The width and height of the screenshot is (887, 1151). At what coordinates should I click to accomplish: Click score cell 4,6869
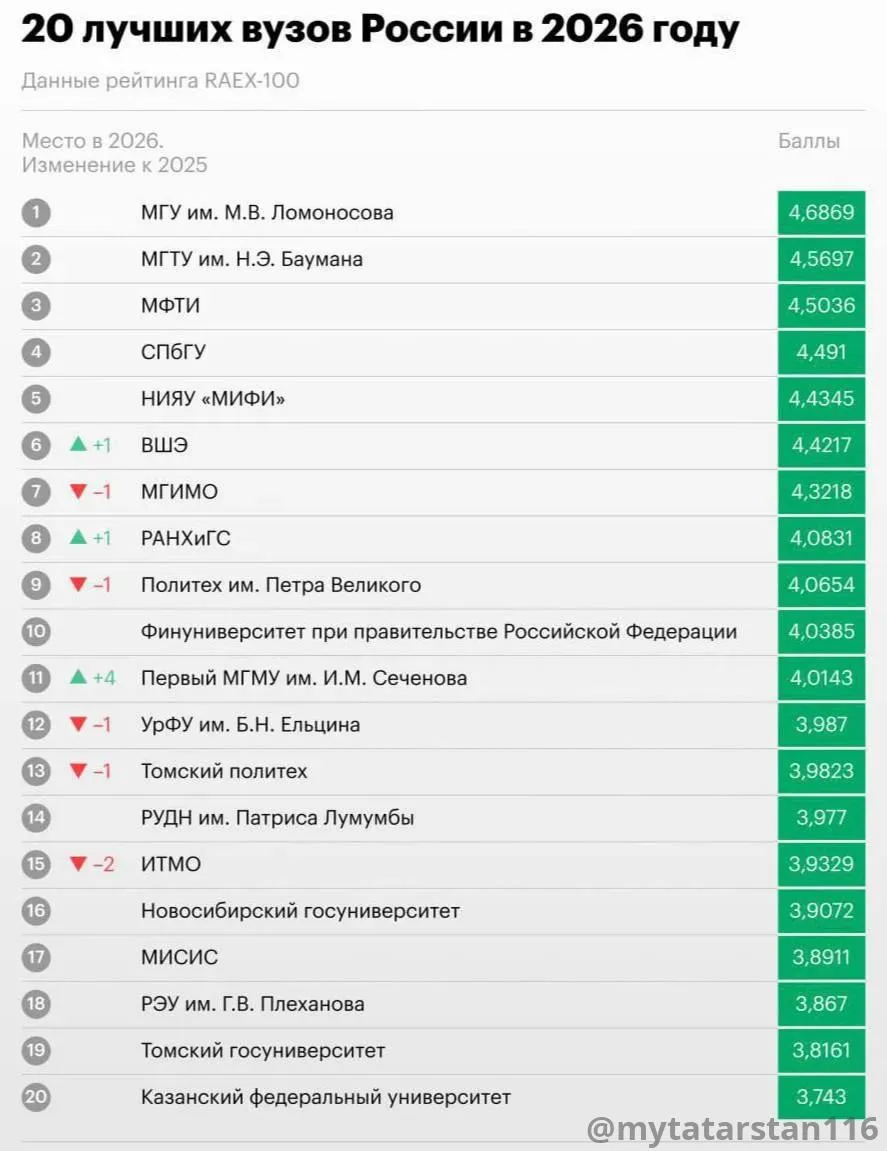pyautogui.click(x=822, y=213)
